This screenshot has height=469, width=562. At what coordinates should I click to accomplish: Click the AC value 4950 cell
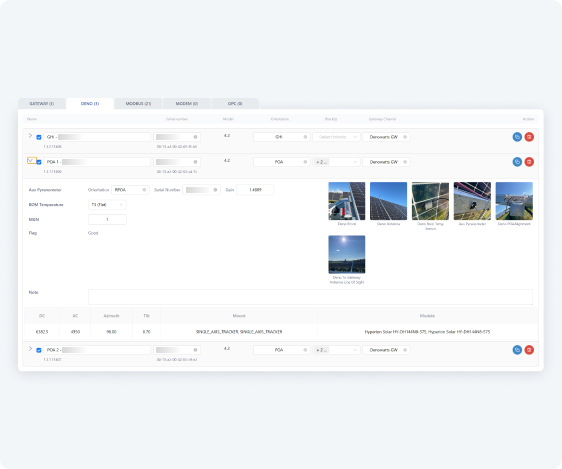click(x=75, y=332)
